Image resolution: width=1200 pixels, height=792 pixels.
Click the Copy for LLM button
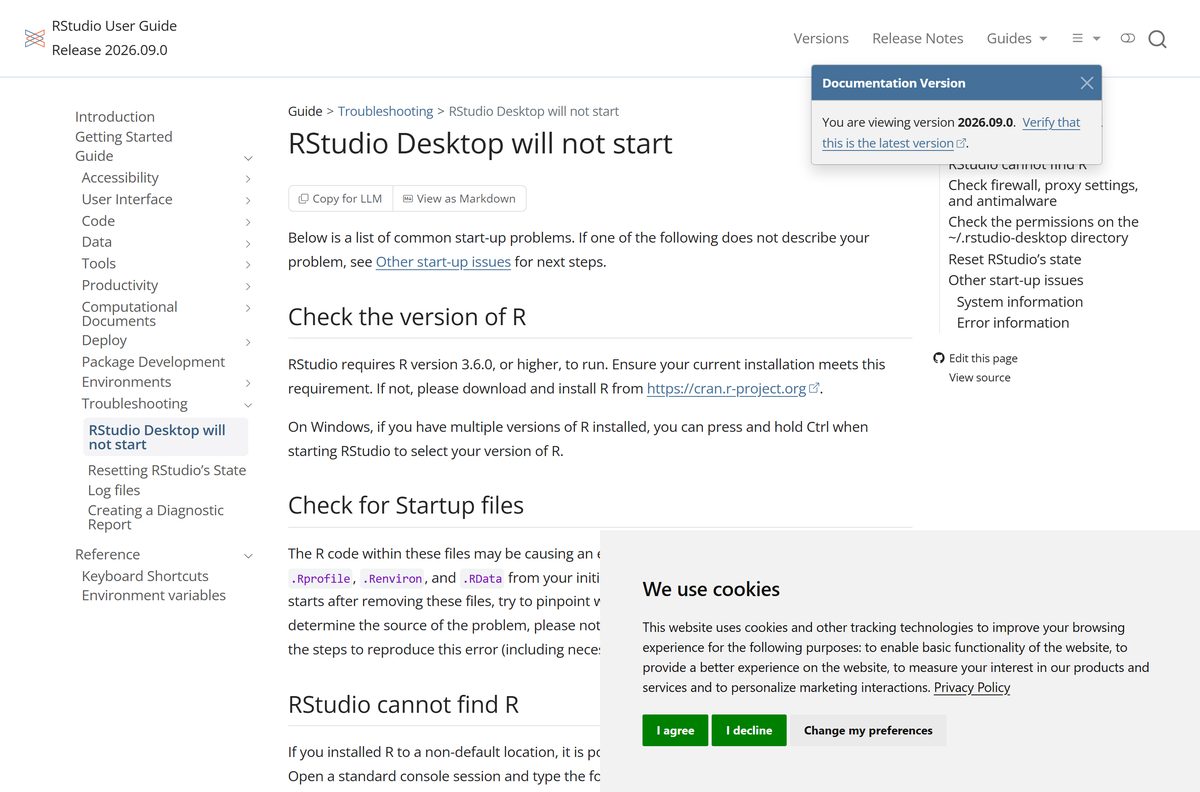pyautogui.click(x=341, y=199)
